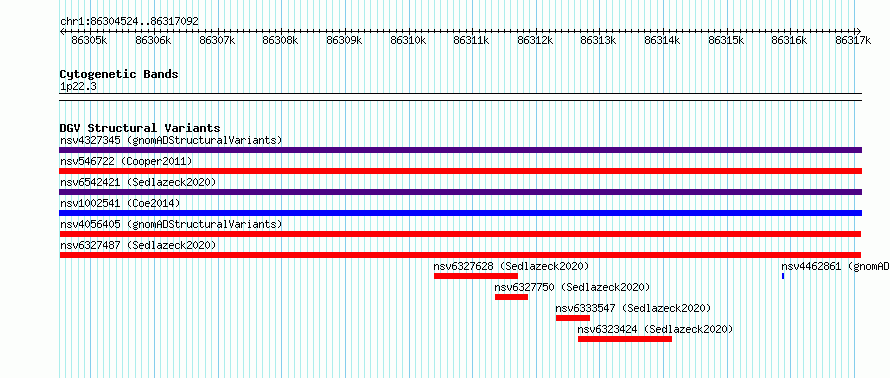The height and width of the screenshot is (378, 890).
Task: Open the nsv4462861 variant label
Action: [x=835, y=266]
